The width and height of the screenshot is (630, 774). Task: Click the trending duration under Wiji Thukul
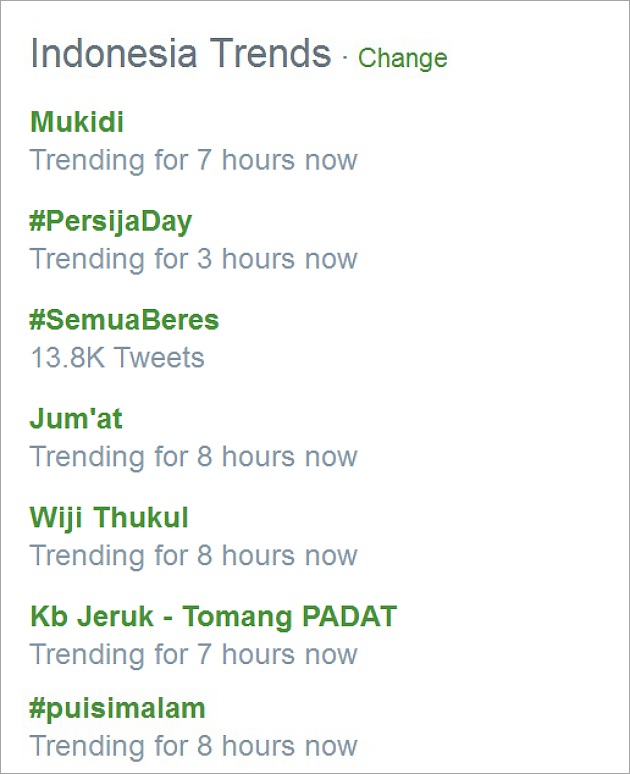click(194, 555)
